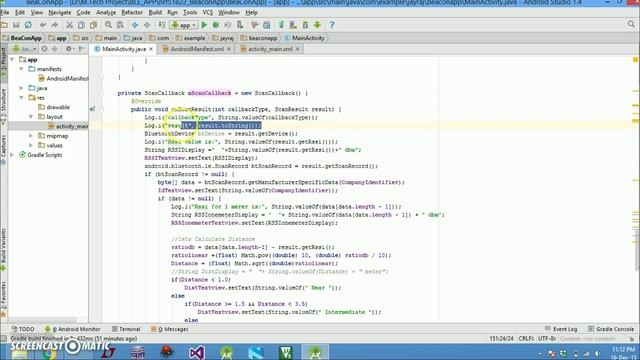This screenshot has height=360, width=640.
Task: Click the Redo arrow icon
Action: point(54,25)
